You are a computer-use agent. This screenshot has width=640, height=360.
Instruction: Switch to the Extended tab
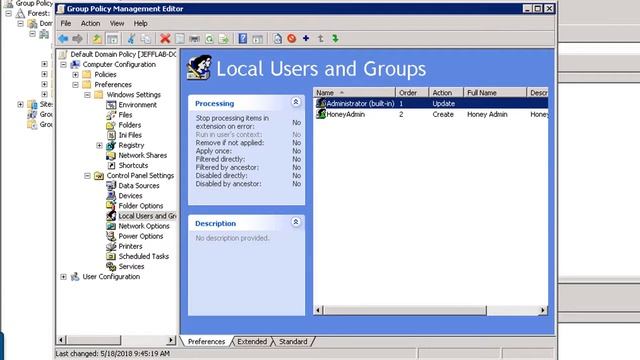(x=252, y=342)
